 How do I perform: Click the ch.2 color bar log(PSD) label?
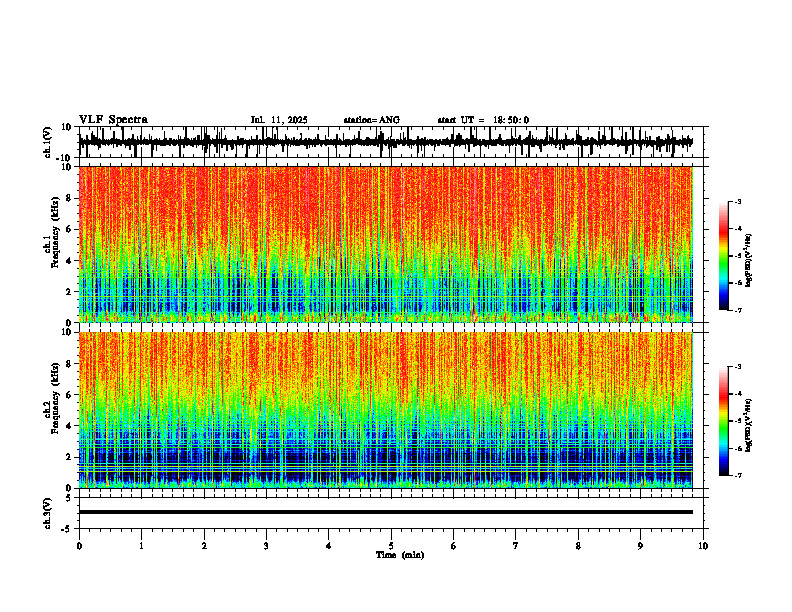tap(749, 423)
